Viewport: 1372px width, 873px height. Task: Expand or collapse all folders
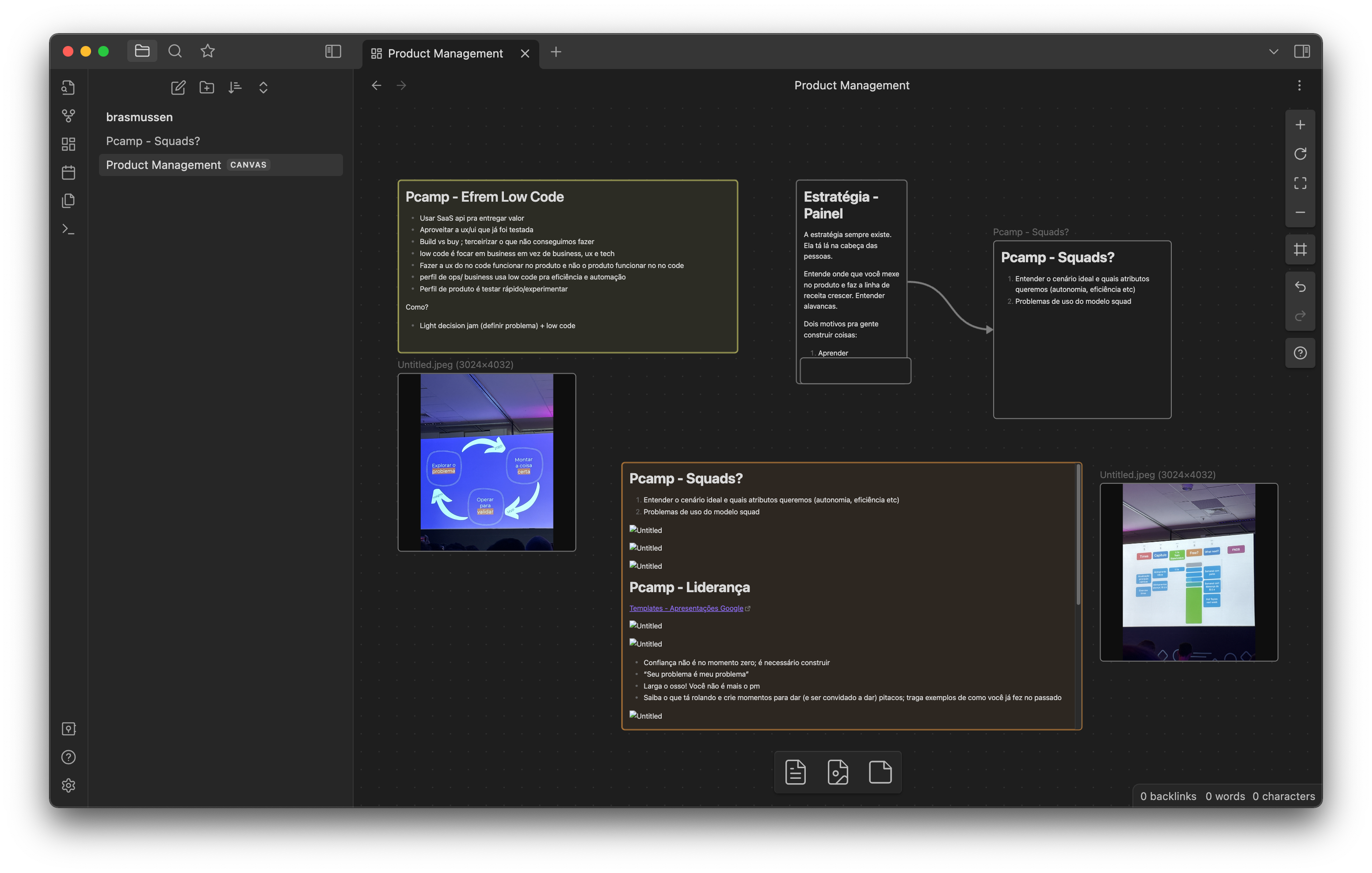(263, 87)
